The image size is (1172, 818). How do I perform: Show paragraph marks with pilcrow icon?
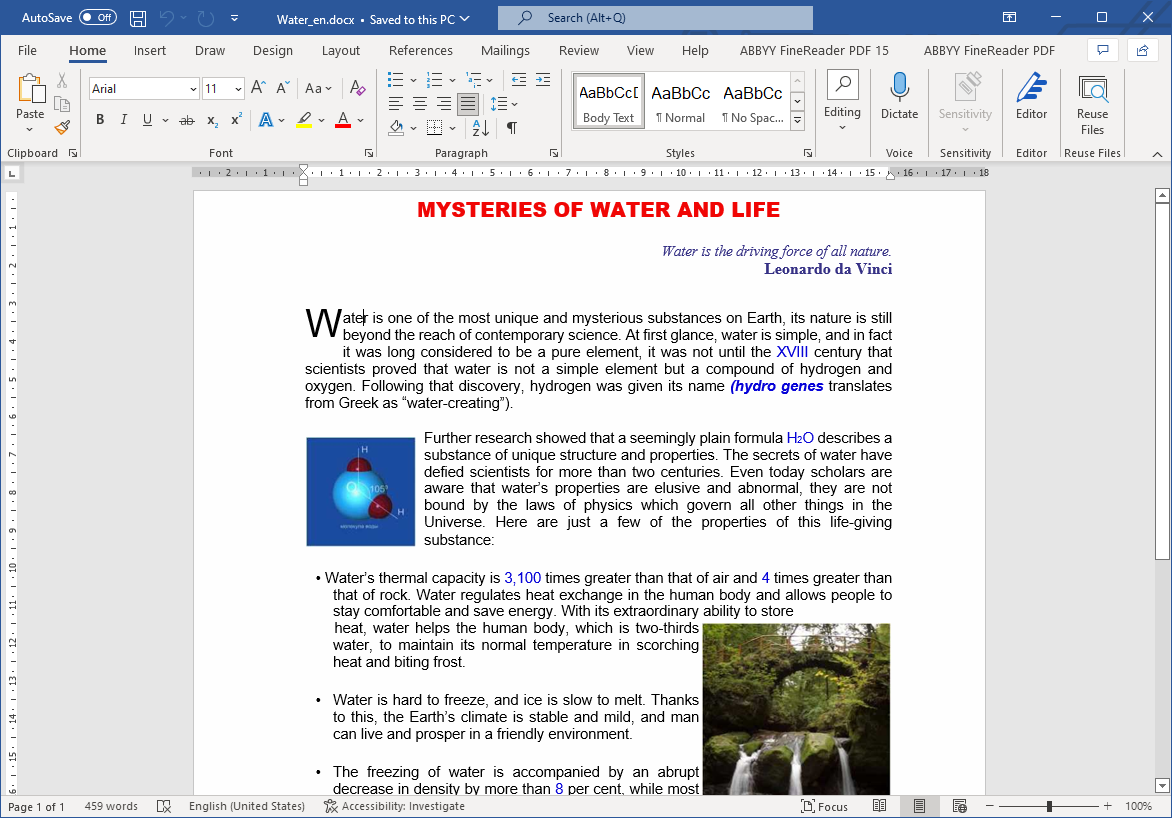point(512,128)
